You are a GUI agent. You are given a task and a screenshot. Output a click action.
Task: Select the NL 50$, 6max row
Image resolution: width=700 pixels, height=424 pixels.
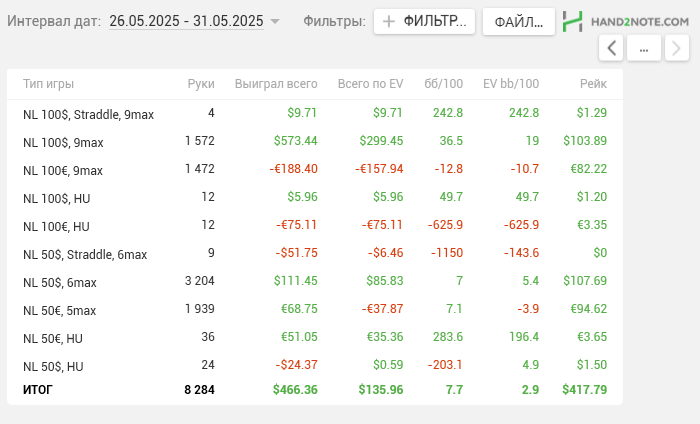[x=60, y=282]
